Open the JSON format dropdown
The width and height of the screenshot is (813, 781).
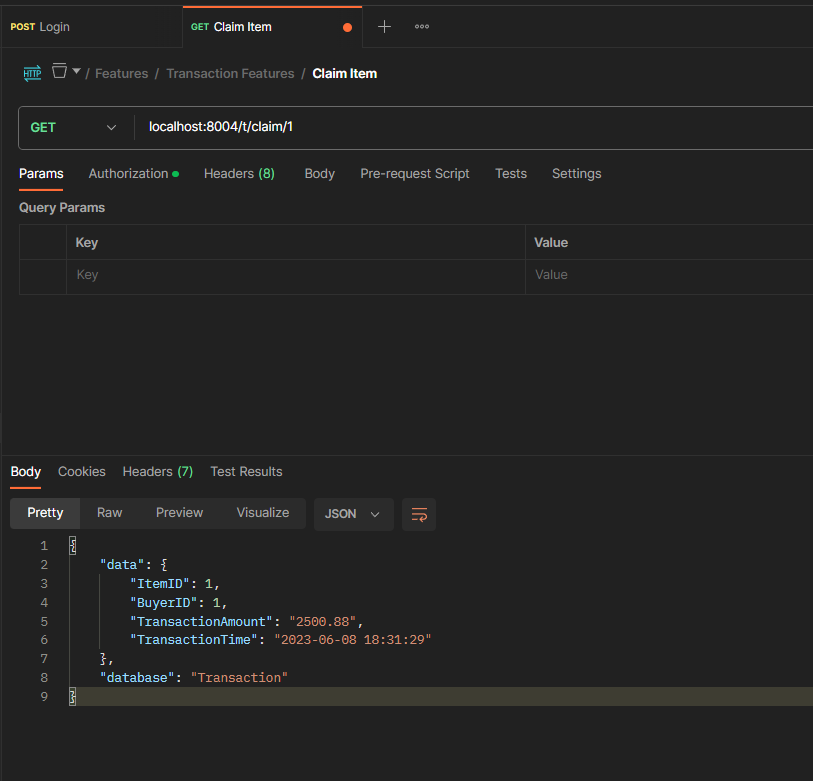(353, 514)
